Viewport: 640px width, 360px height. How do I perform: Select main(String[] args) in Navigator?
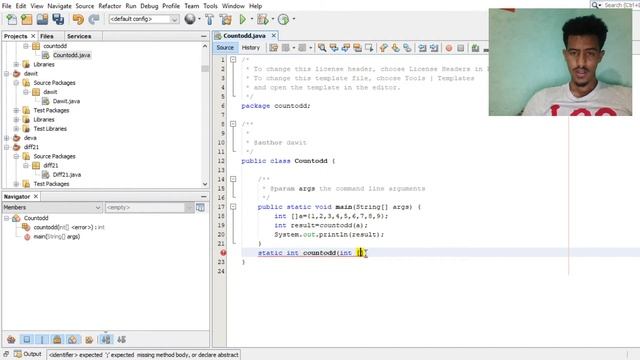click(57, 237)
